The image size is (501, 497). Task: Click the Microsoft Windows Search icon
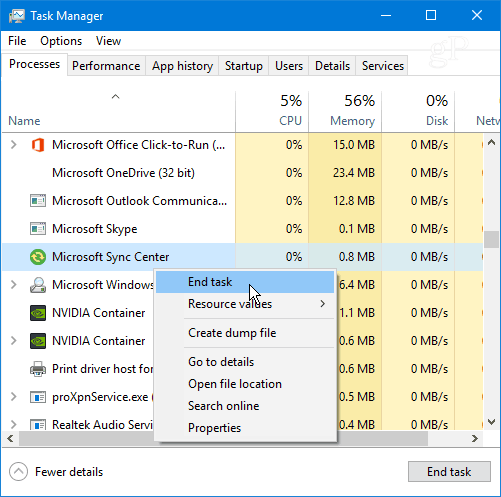tap(38, 285)
